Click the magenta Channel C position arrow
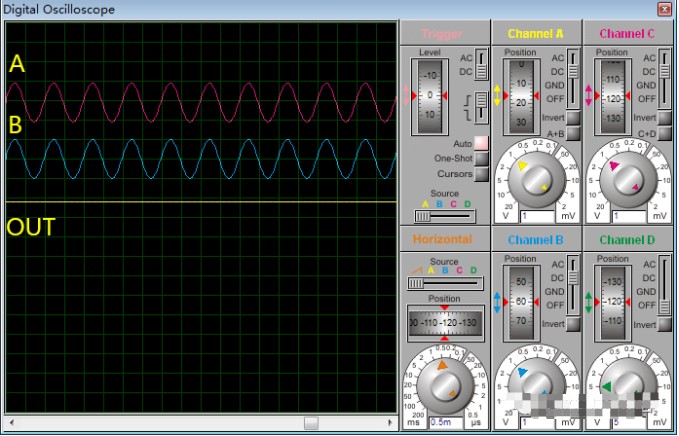The height and width of the screenshot is (436, 679). [x=590, y=96]
